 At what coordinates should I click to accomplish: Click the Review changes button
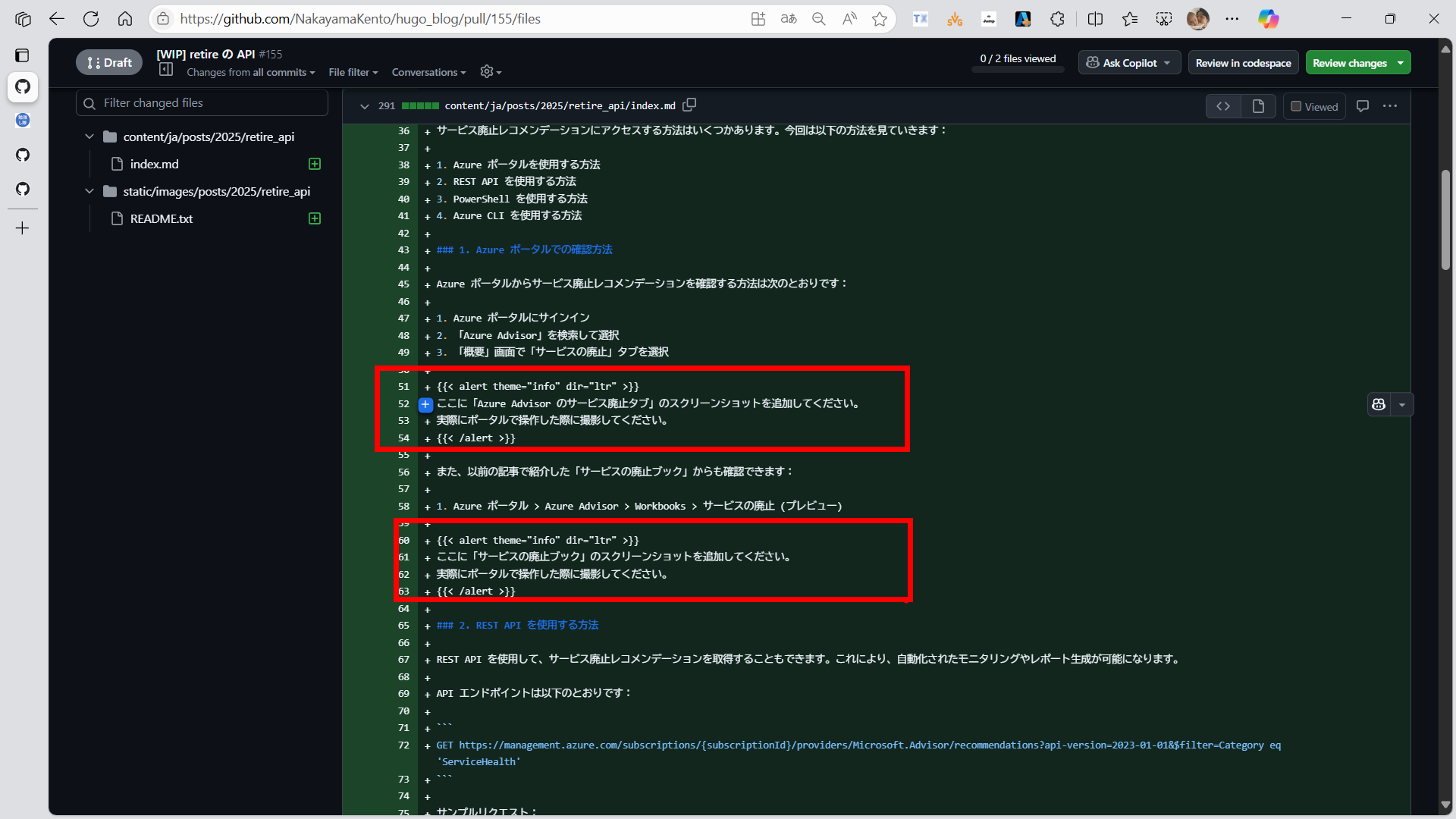tap(1350, 63)
